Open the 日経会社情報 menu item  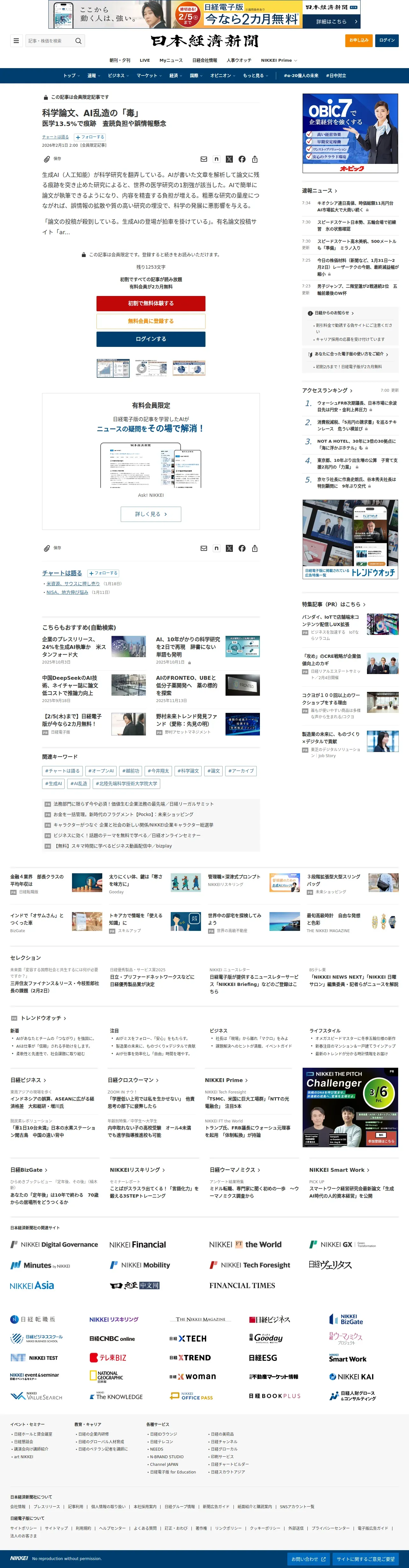click(204, 60)
